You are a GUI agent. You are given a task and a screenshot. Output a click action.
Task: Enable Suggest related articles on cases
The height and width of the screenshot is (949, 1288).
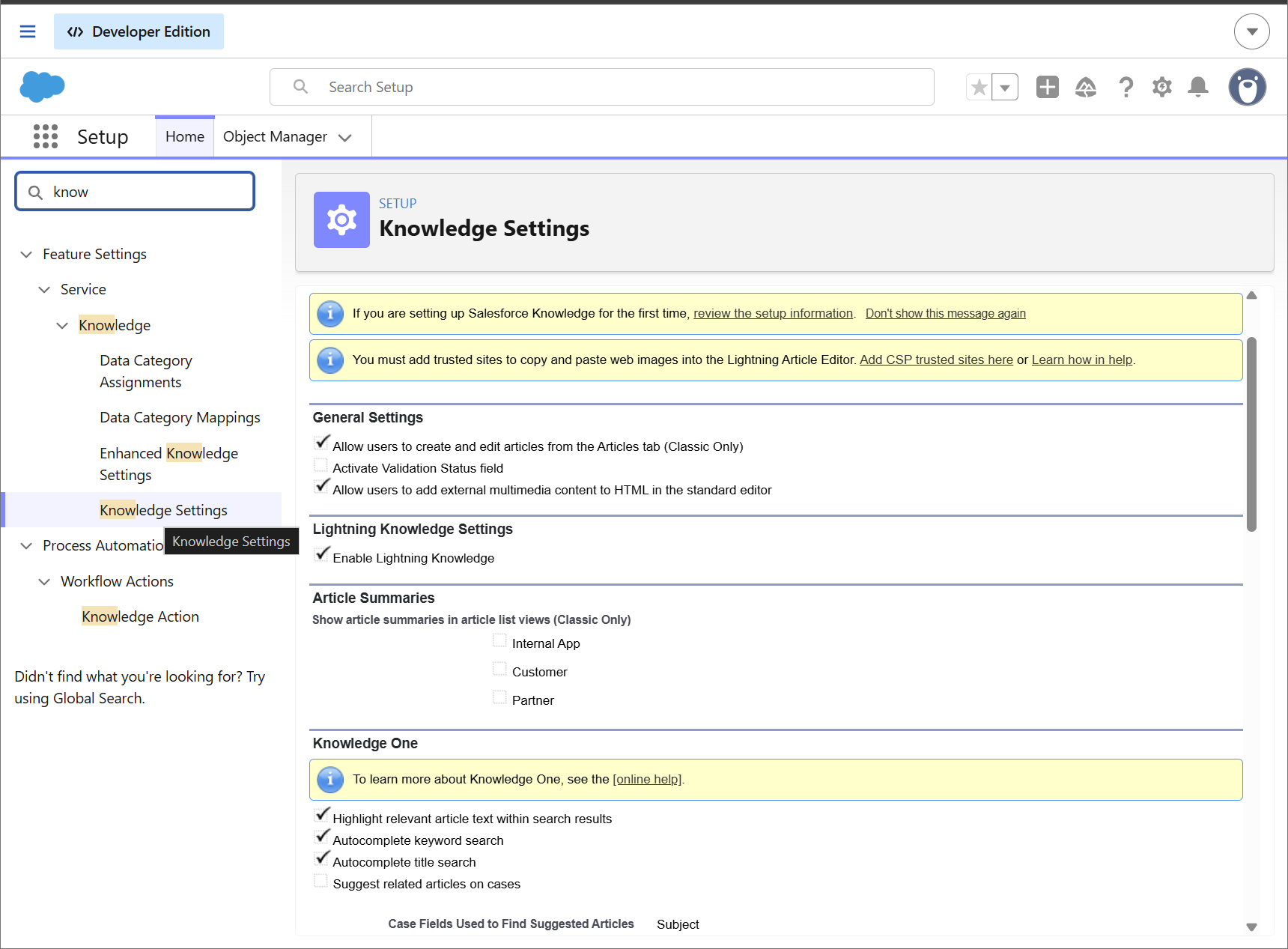(x=321, y=882)
